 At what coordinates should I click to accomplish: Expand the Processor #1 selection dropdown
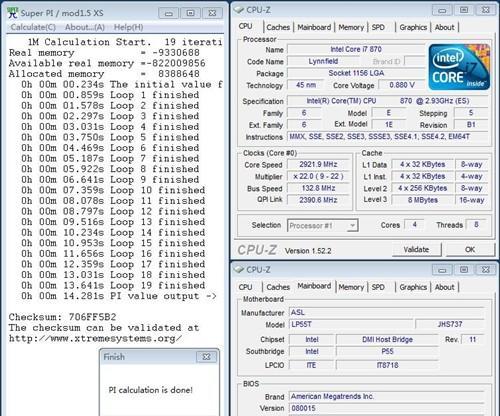(352, 226)
